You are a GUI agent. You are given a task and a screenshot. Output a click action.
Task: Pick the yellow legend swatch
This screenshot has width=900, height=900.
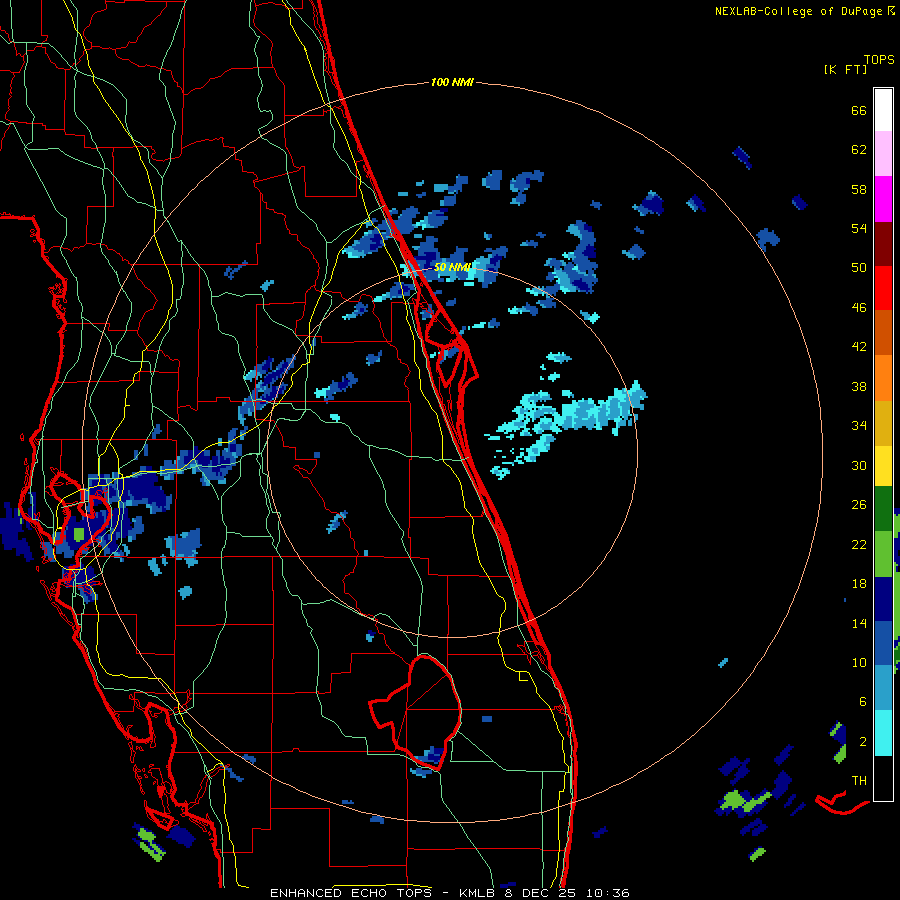[x=883, y=466]
